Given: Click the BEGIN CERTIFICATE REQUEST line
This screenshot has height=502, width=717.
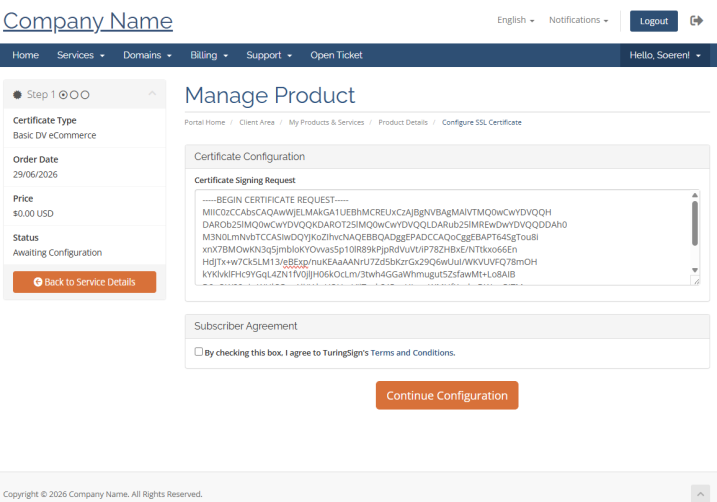Looking at the screenshot, I should tap(275, 200).
